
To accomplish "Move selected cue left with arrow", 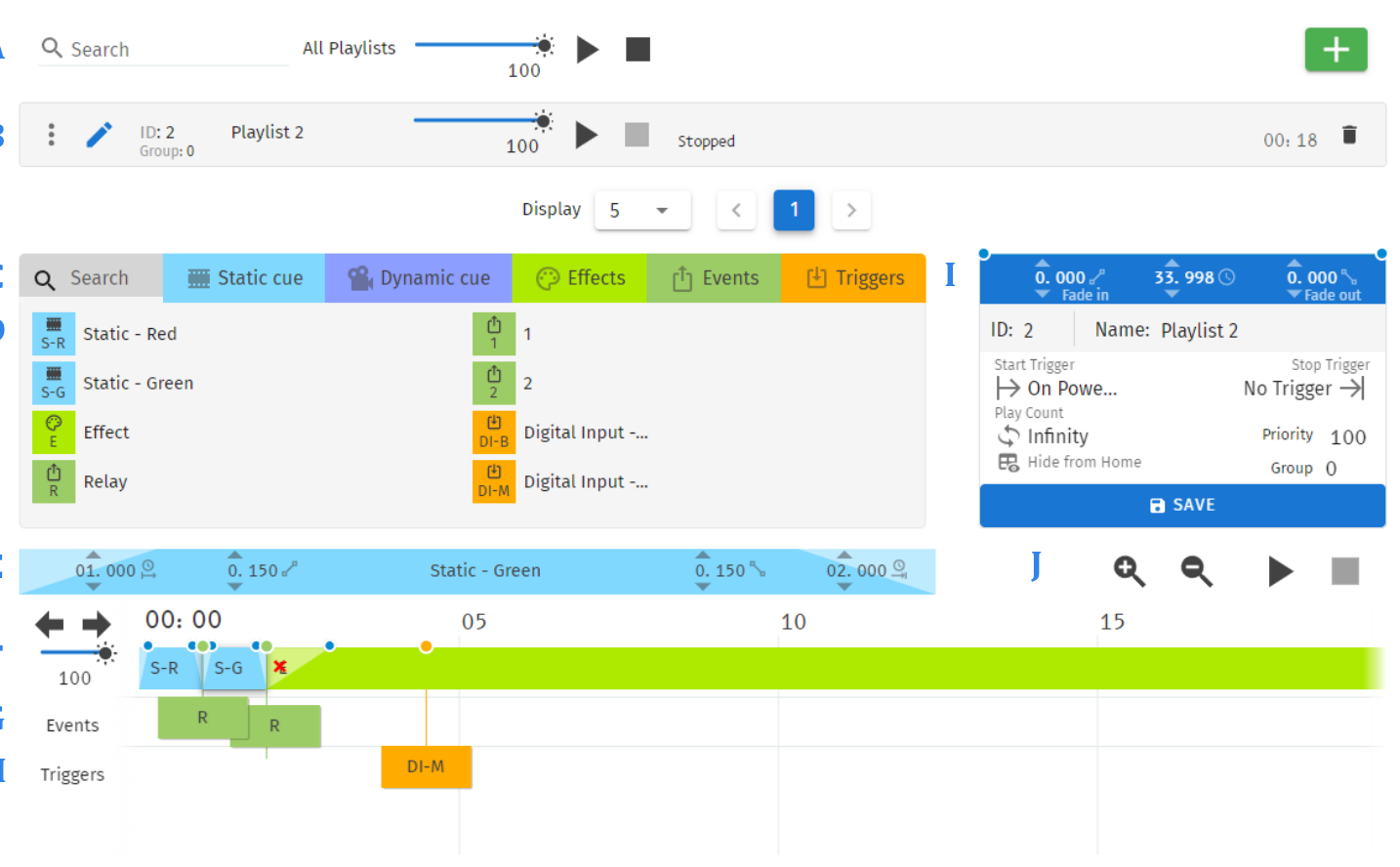I will point(50,624).
